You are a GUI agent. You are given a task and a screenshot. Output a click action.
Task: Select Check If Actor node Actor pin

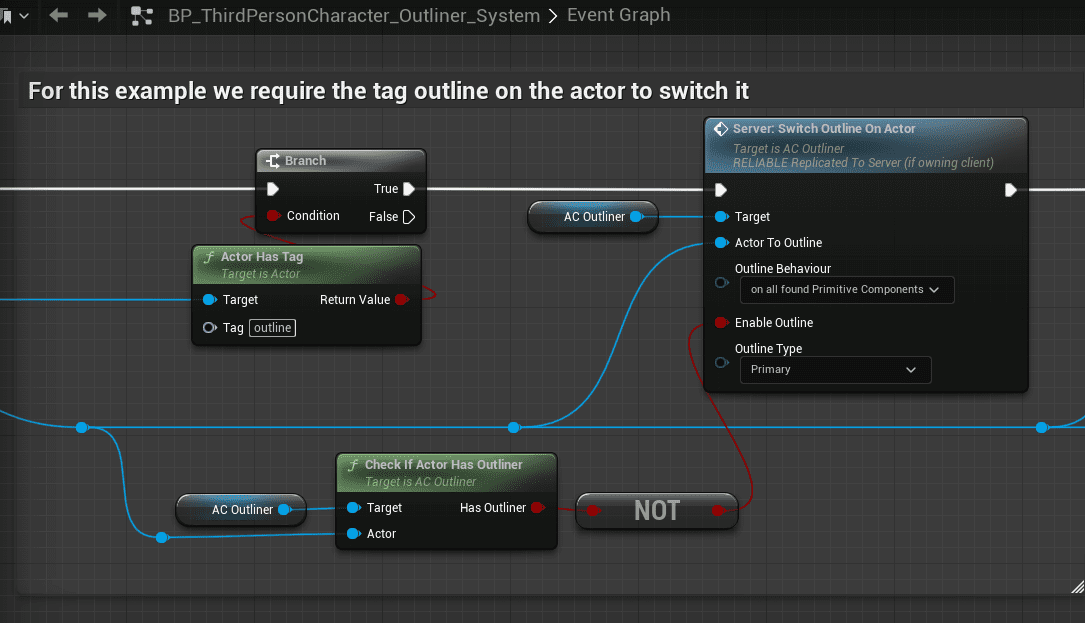[x=354, y=534]
